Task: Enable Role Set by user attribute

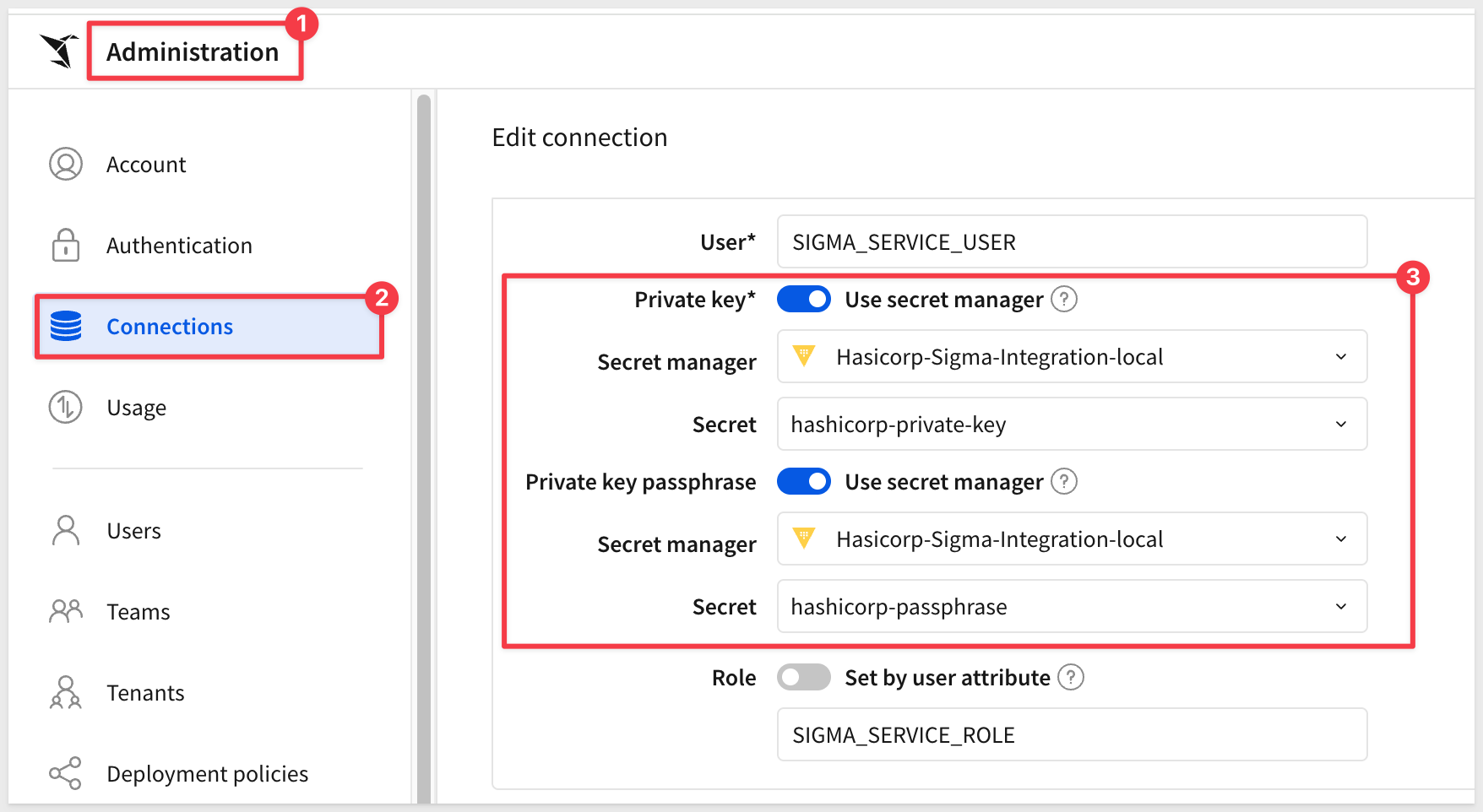Action: [x=804, y=677]
